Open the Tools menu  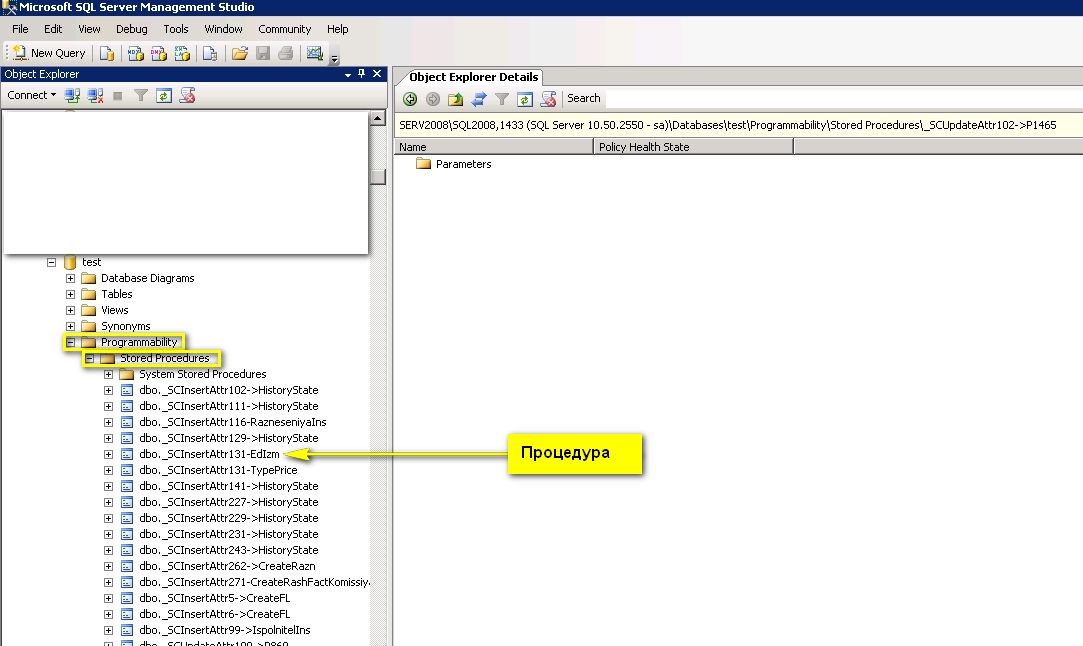[x=176, y=29]
